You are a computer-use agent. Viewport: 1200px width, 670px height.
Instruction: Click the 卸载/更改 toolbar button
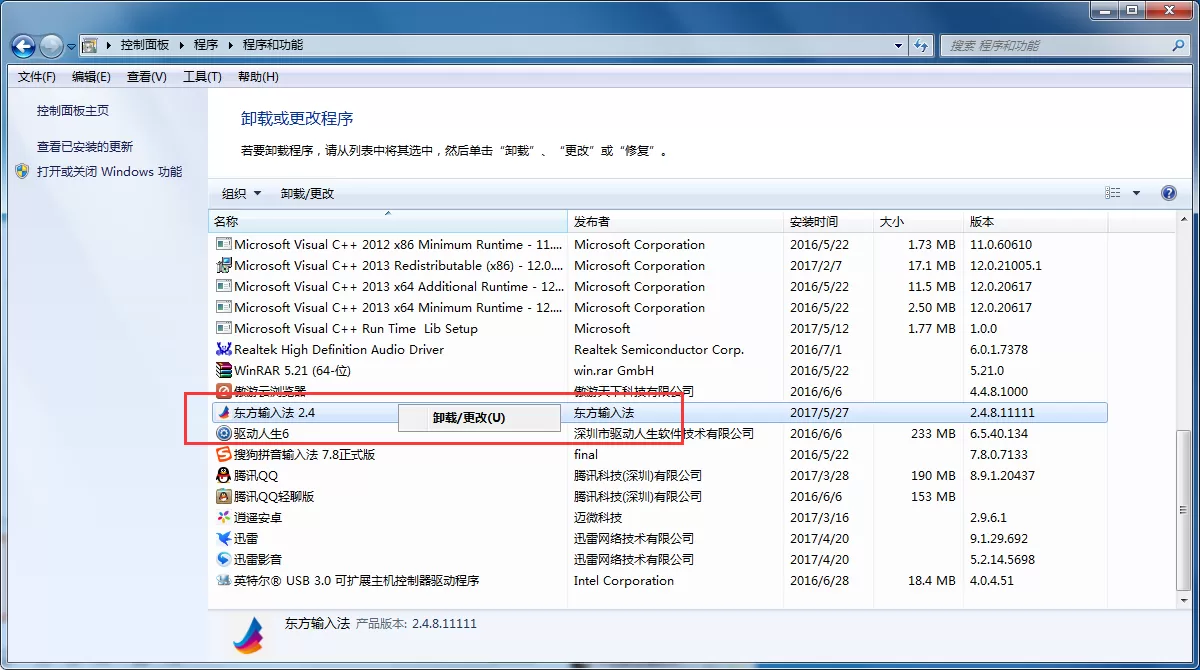pyautogui.click(x=307, y=193)
